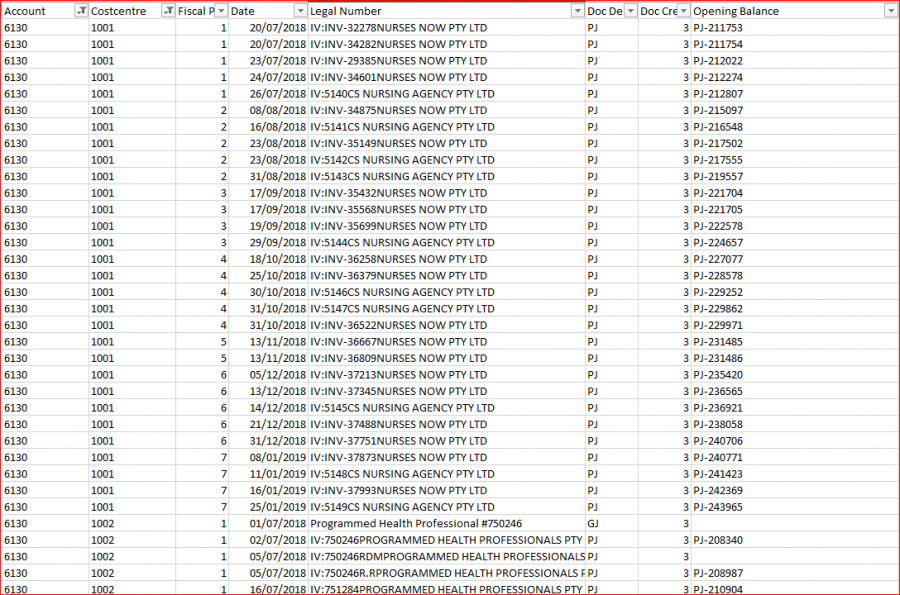The image size is (900, 595).
Task: Click cell IV:INV-35149NURSES NOW PTY LTD
Action: pos(447,143)
